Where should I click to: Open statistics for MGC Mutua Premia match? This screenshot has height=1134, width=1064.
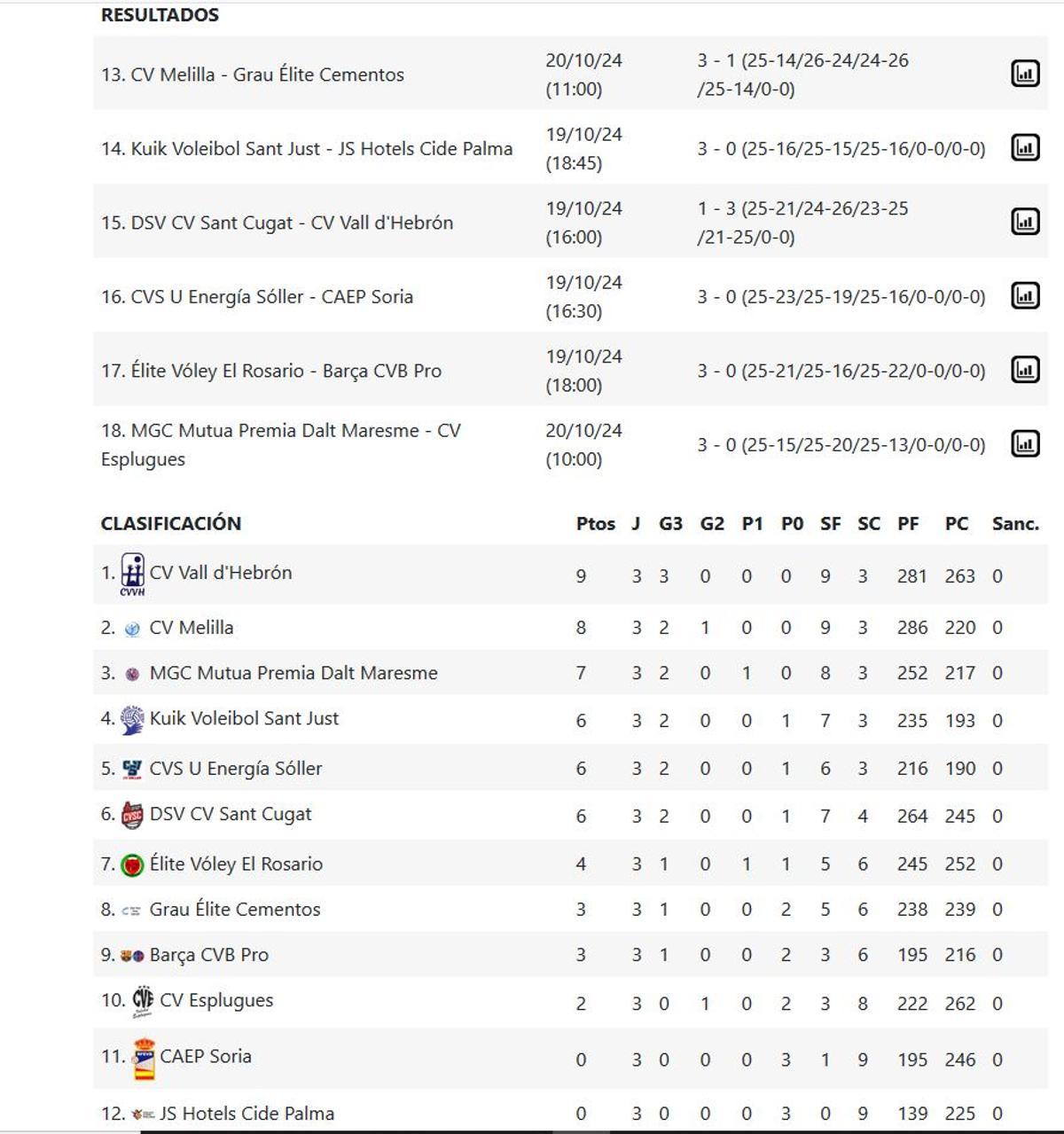[x=1024, y=443]
